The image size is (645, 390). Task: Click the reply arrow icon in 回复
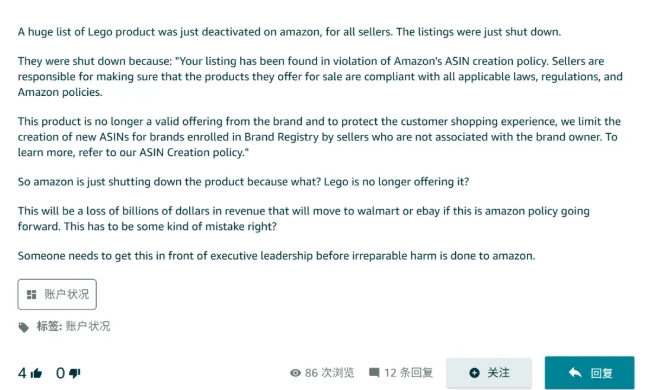(575, 373)
